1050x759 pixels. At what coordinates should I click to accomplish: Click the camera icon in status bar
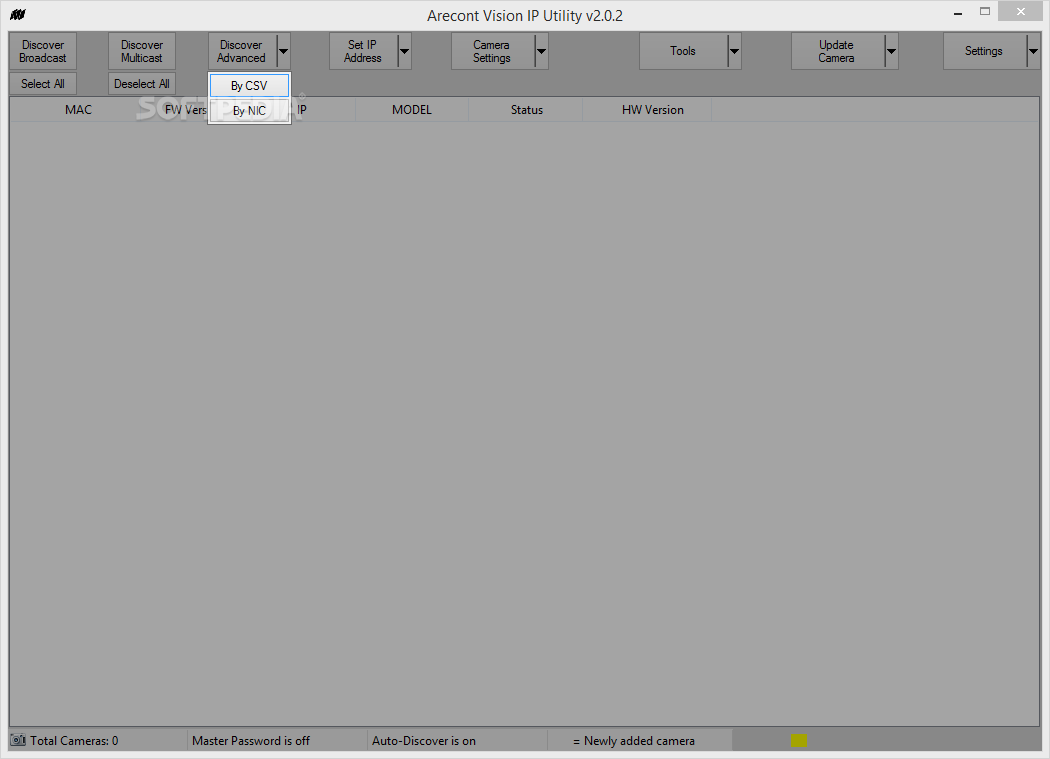pos(18,740)
